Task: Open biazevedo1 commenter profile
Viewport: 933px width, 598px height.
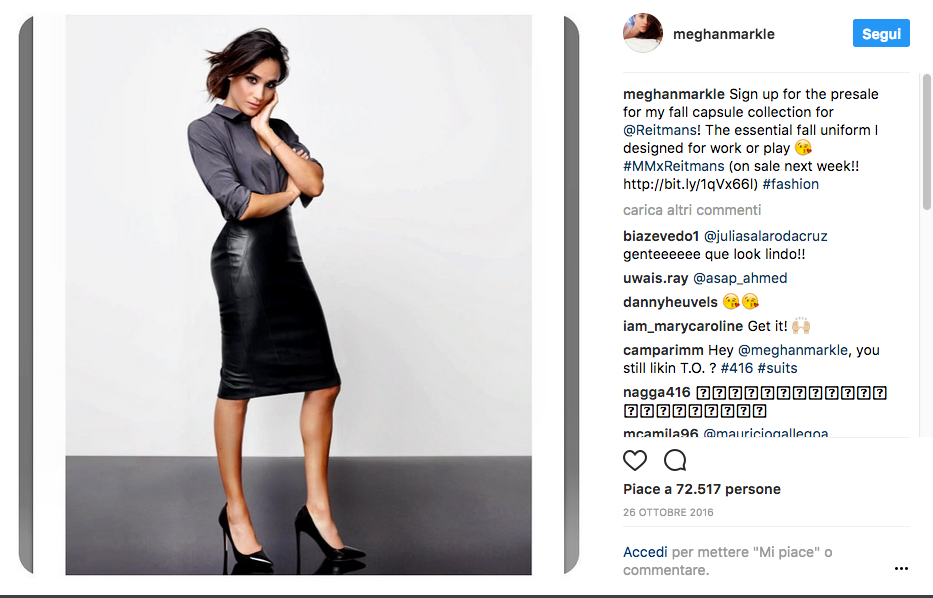Action: pyautogui.click(x=660, y=236)
